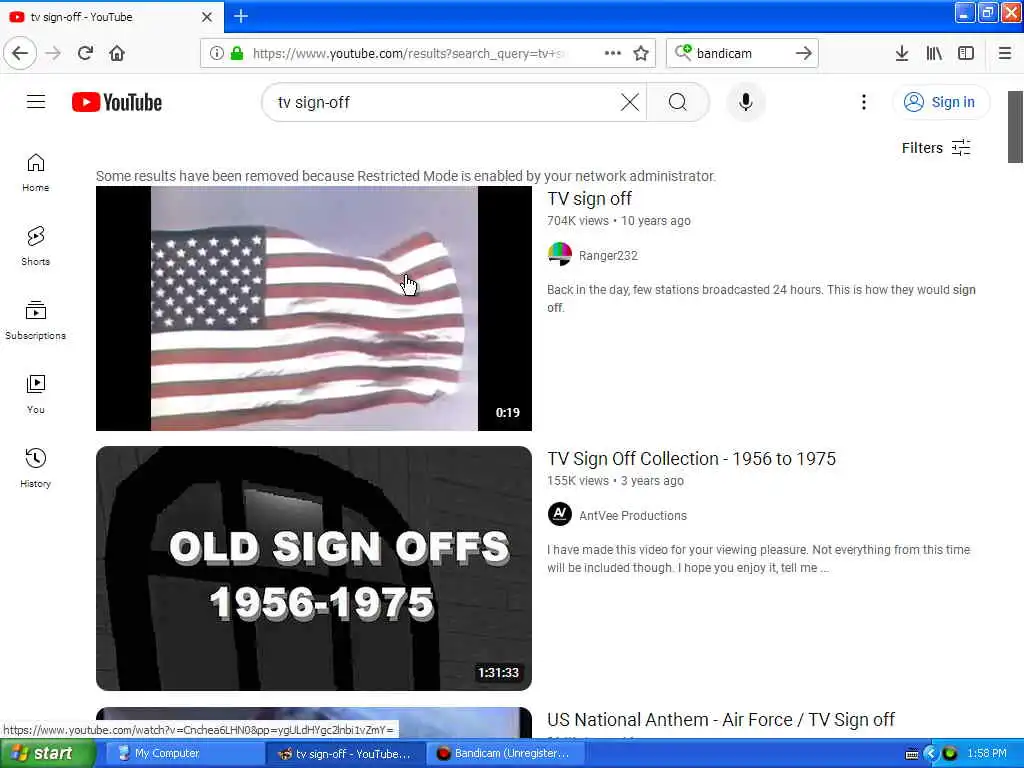Toggle the sidebar view icon
This screenshot has width=1024, height=768.
(x=966, y=53)
